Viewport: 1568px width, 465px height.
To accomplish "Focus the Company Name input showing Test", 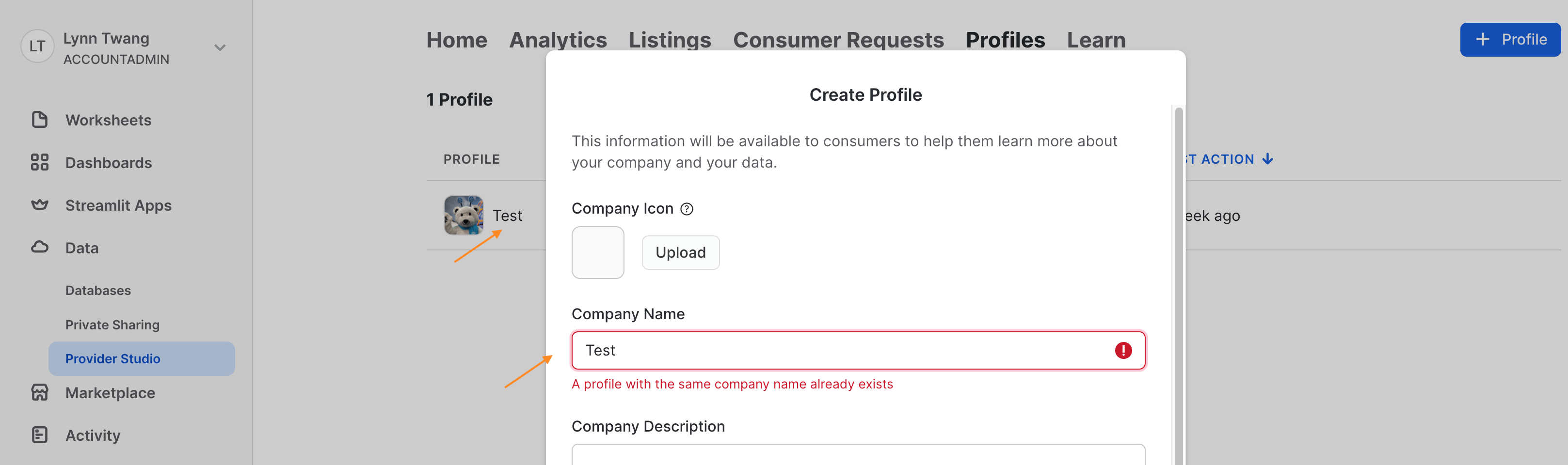I will pos(791,350).
